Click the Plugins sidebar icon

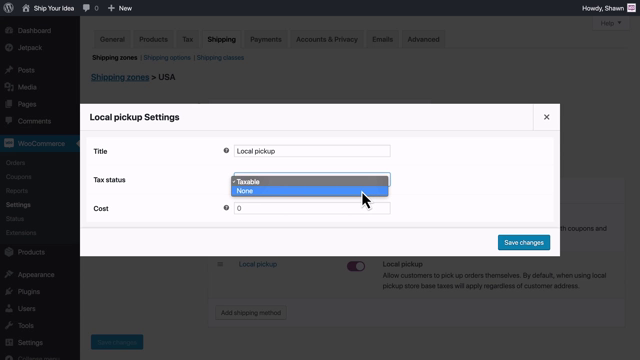click(x=9, y=291)
